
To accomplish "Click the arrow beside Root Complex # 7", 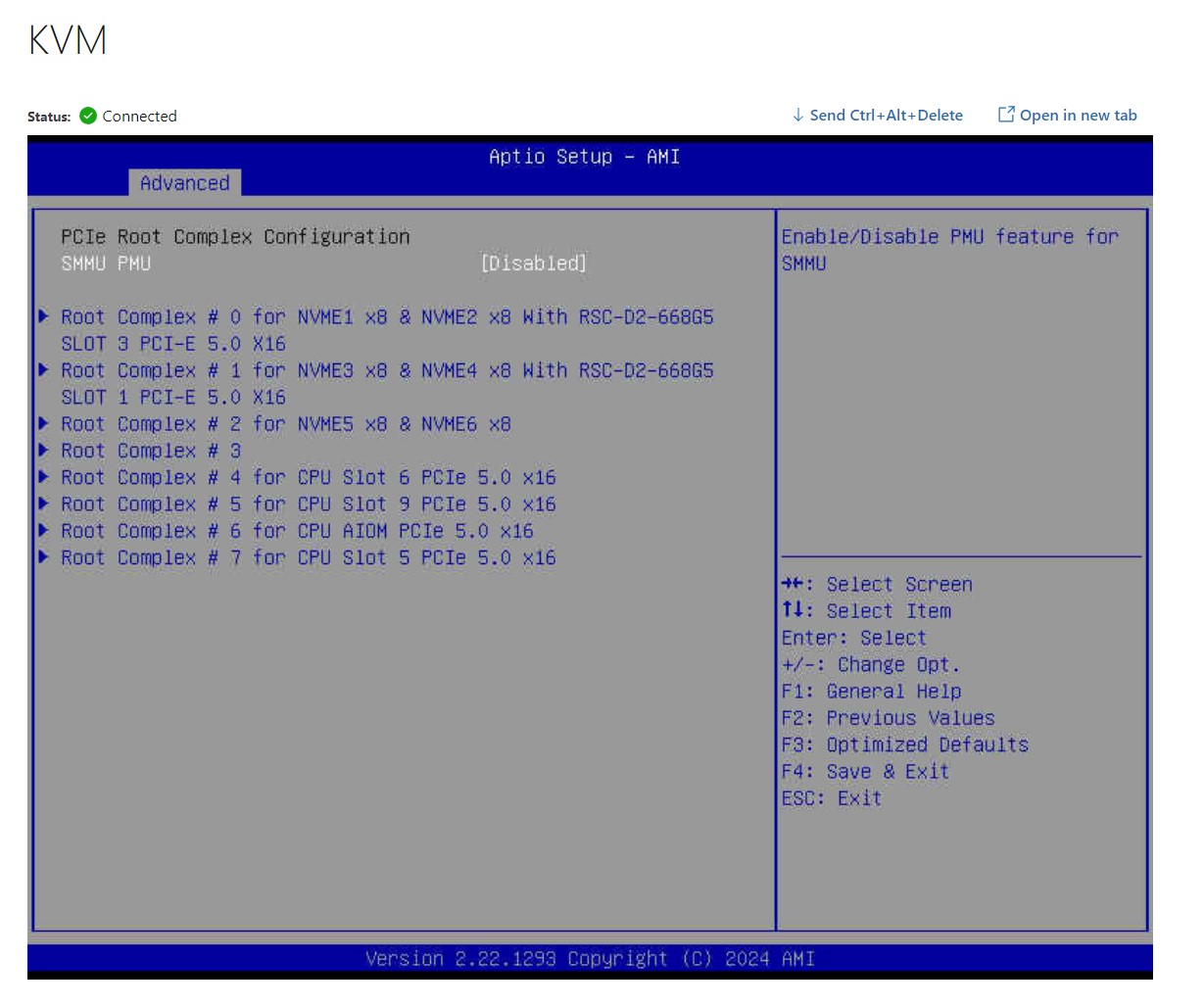I will [43, 557].
